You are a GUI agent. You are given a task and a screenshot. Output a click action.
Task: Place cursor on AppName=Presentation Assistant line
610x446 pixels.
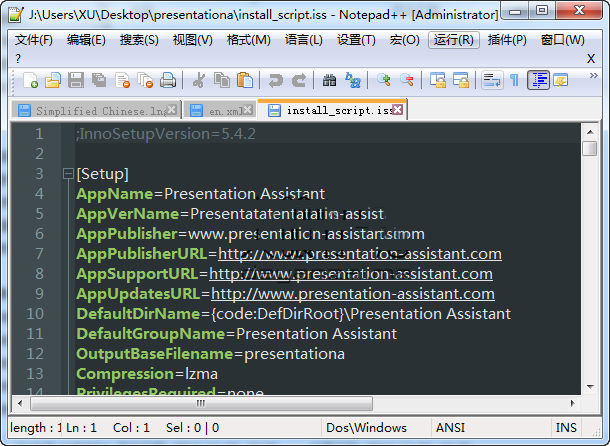coord(201,194)
